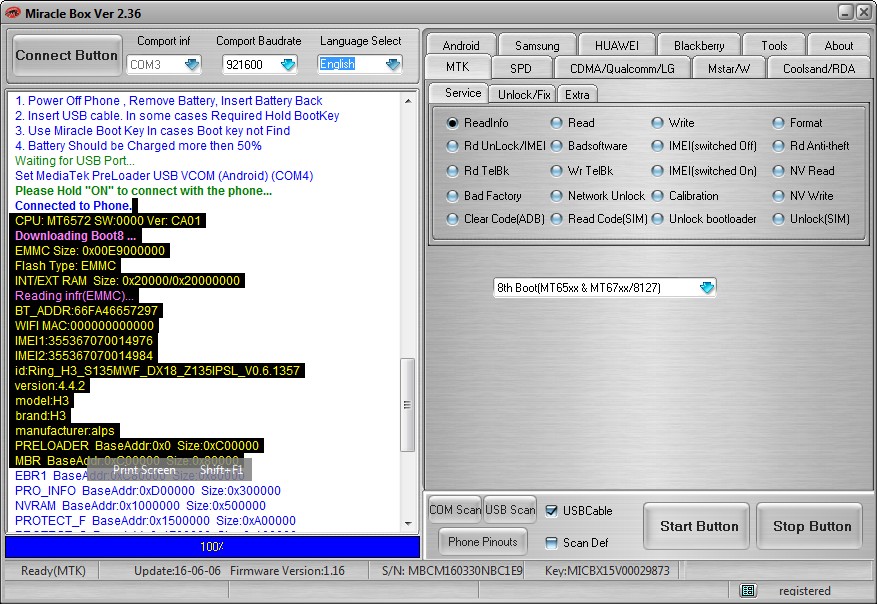Open the Extra sub-tab
Image resolution: width=877 pixels, height=604 pixels.
[577, 95]
